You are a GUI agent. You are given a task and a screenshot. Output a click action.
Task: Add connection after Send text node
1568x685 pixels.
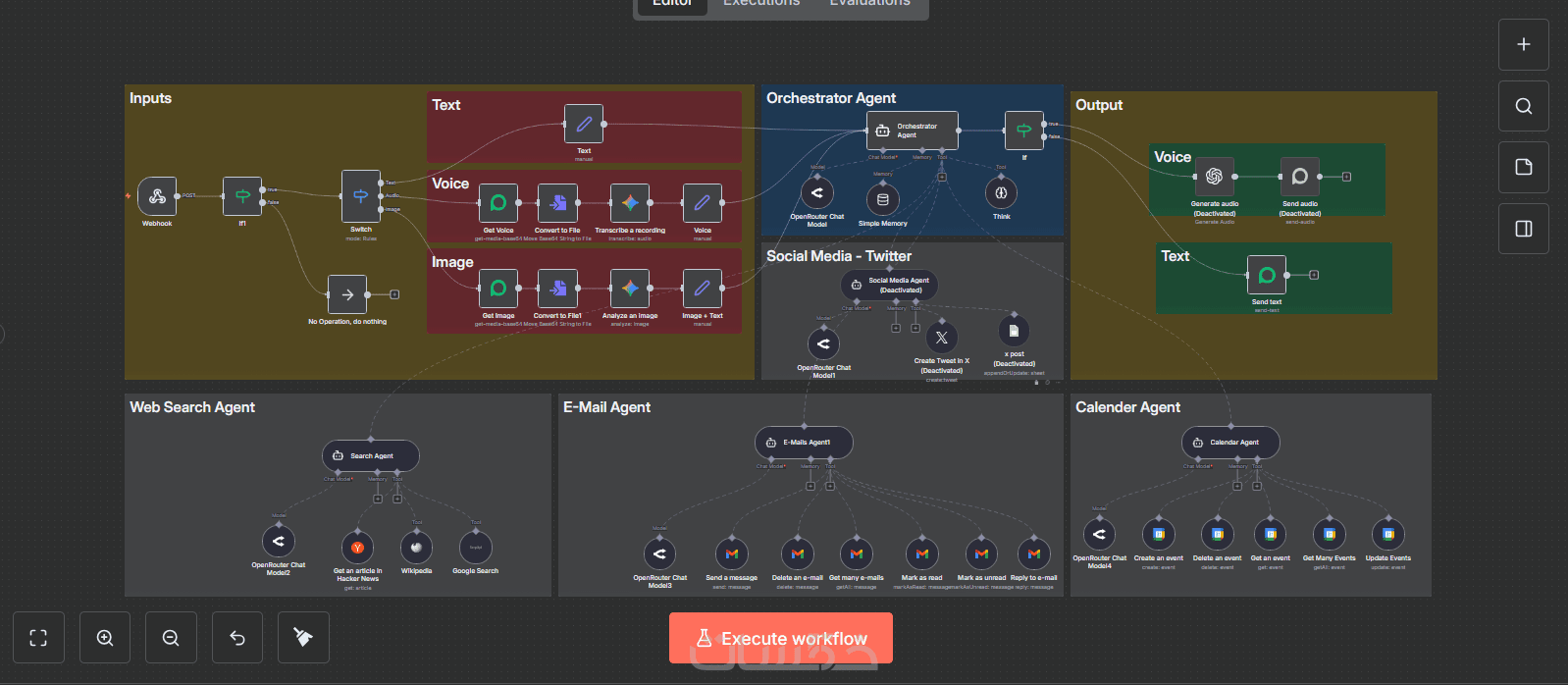coord(1314,275)
